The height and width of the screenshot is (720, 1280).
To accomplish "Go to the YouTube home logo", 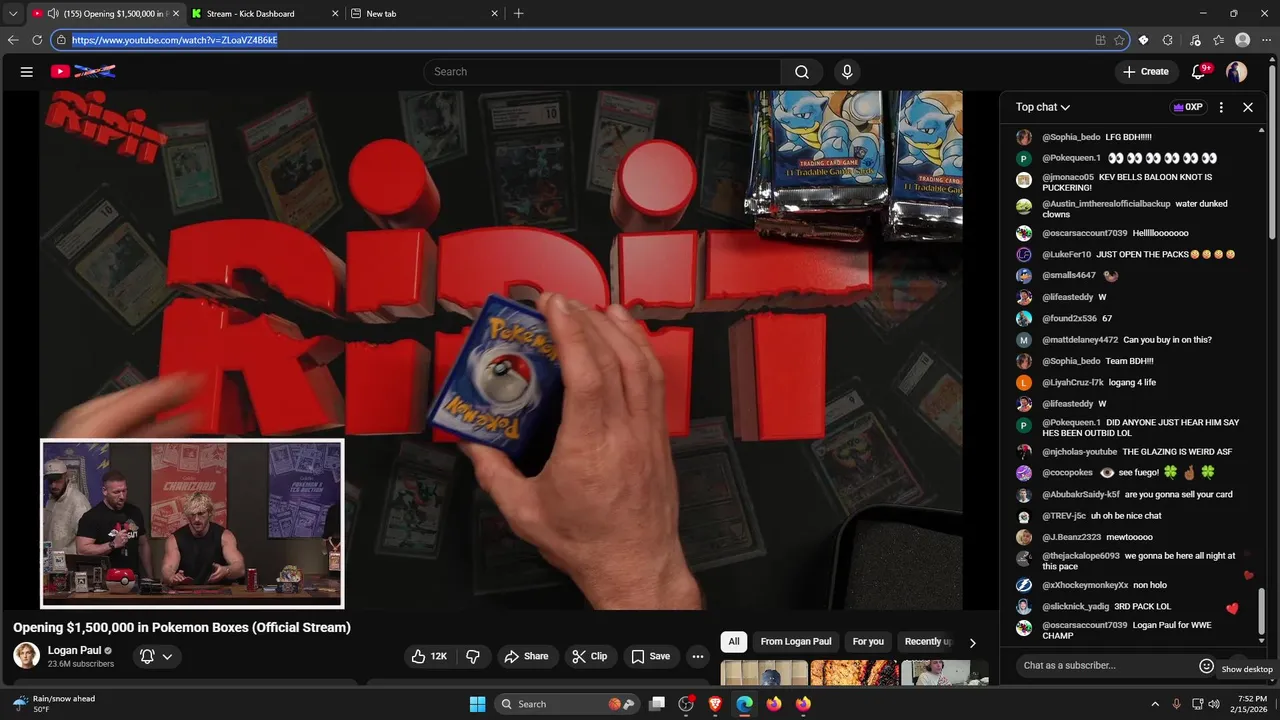I will (83, 71).
